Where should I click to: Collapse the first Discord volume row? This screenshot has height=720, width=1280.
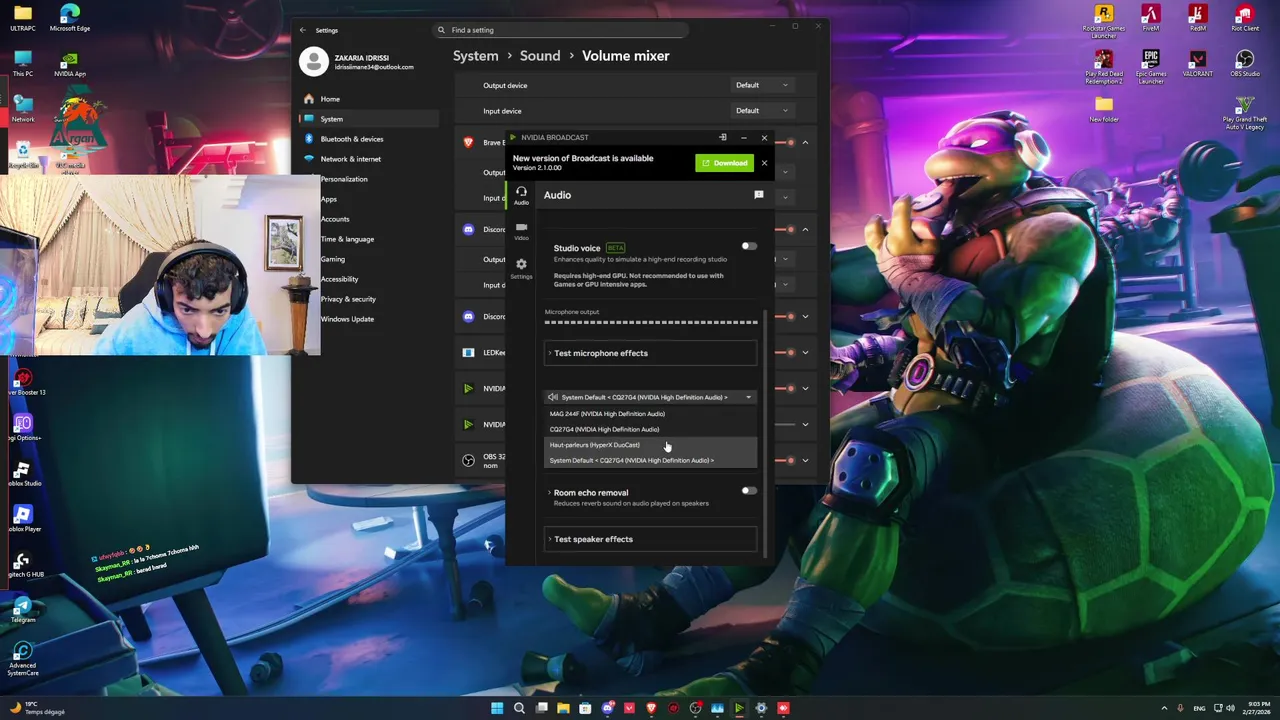click(x=805, y=229)
